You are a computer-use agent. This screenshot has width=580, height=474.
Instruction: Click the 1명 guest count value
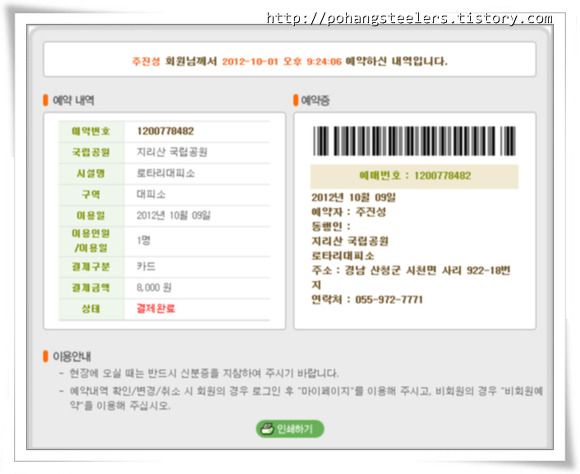pyautogui.click(x=144, y=241)
